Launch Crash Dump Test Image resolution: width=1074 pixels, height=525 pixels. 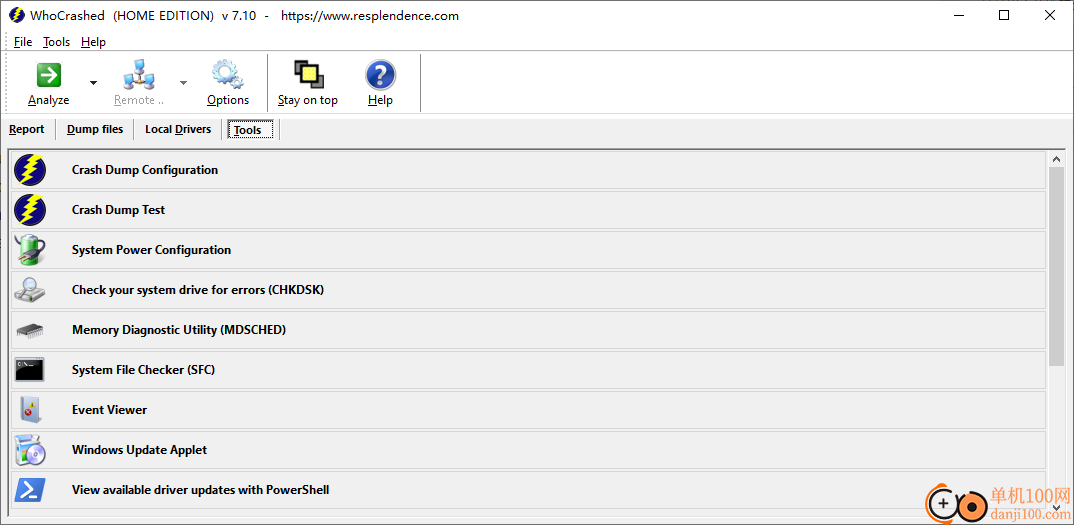click(528, 210)
